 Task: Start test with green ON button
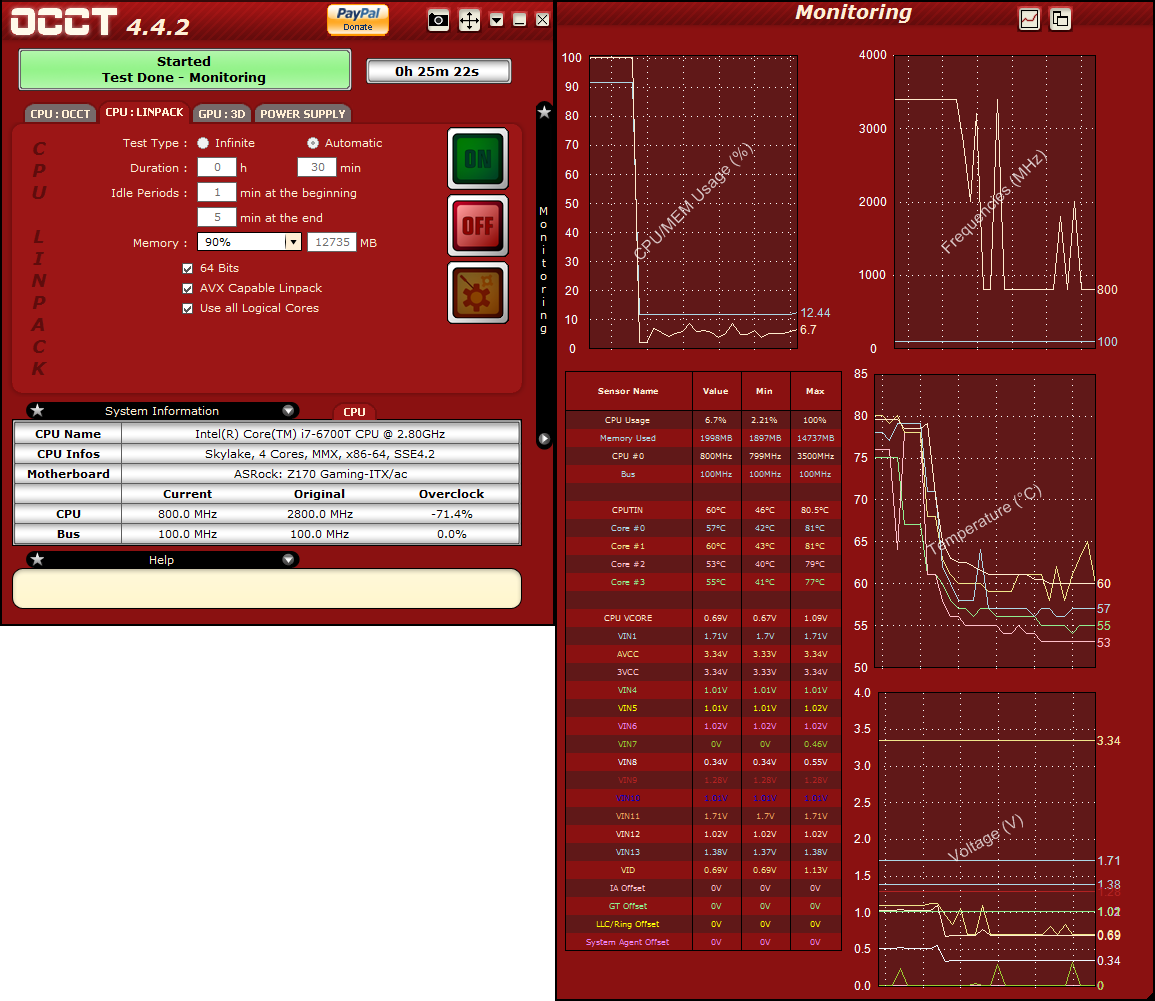[478, 159]
